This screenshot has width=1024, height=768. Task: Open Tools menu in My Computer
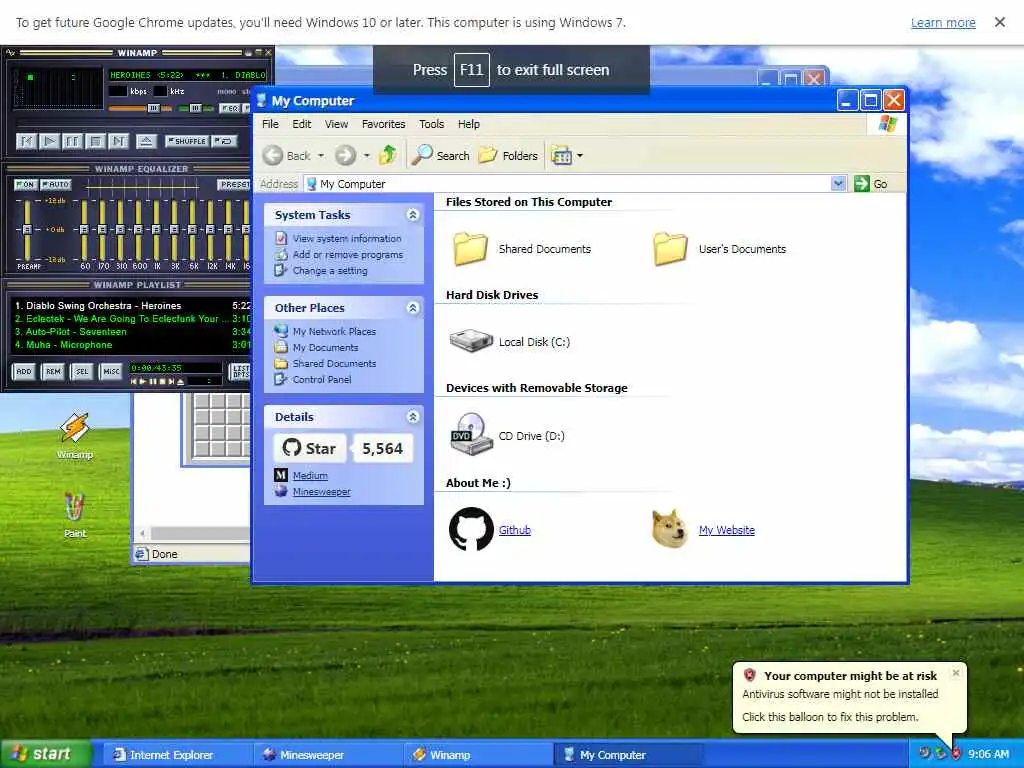pos(432,124)
